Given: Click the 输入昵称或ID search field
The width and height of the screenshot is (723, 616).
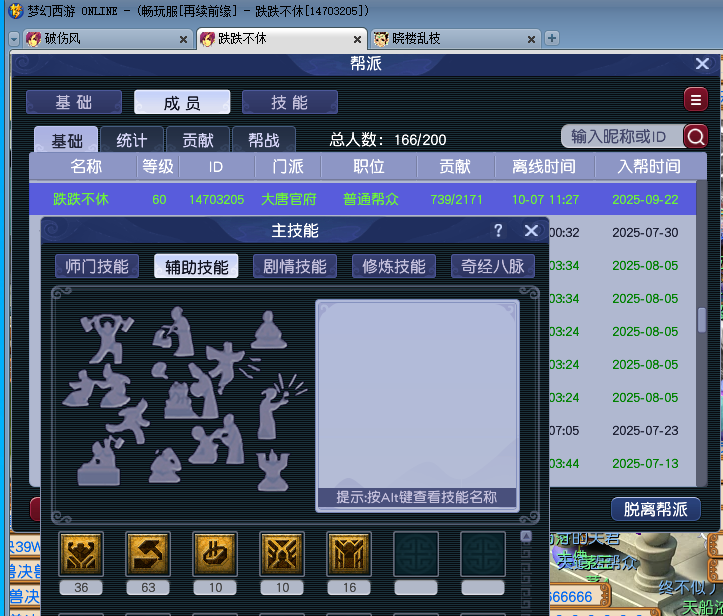Looking at the screenshot, I should pos(622,136).
